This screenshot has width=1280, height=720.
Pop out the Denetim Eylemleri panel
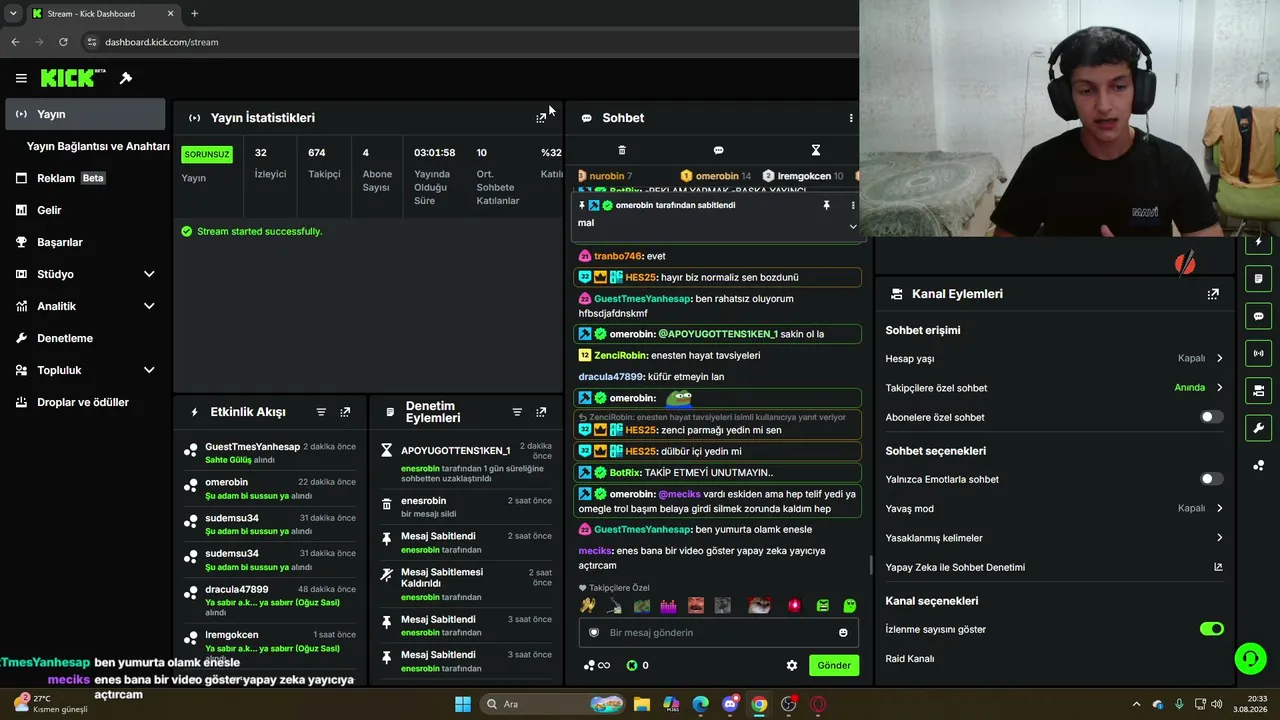[541, 412]
